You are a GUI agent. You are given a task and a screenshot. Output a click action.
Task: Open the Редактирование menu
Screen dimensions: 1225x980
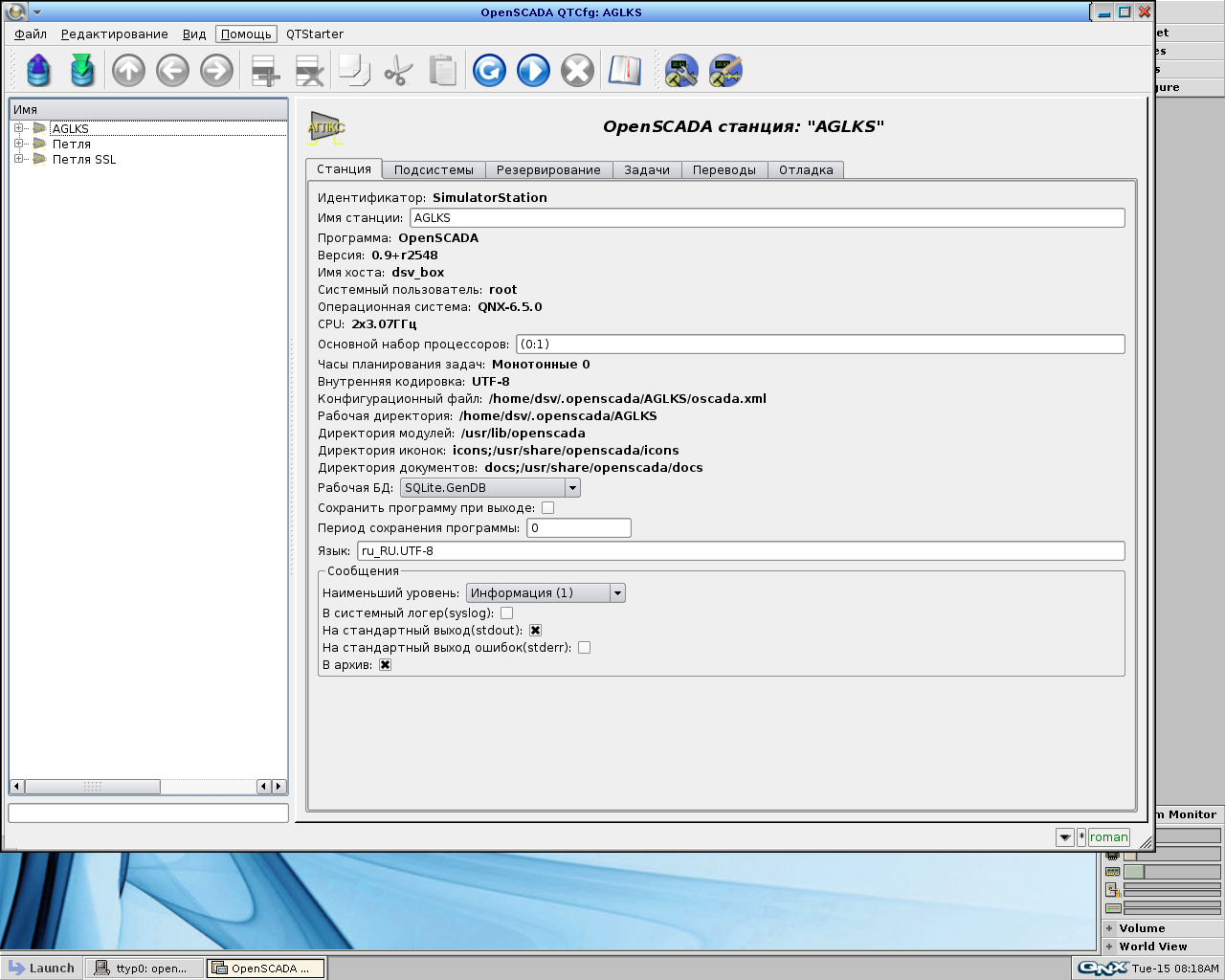[114, 34]
